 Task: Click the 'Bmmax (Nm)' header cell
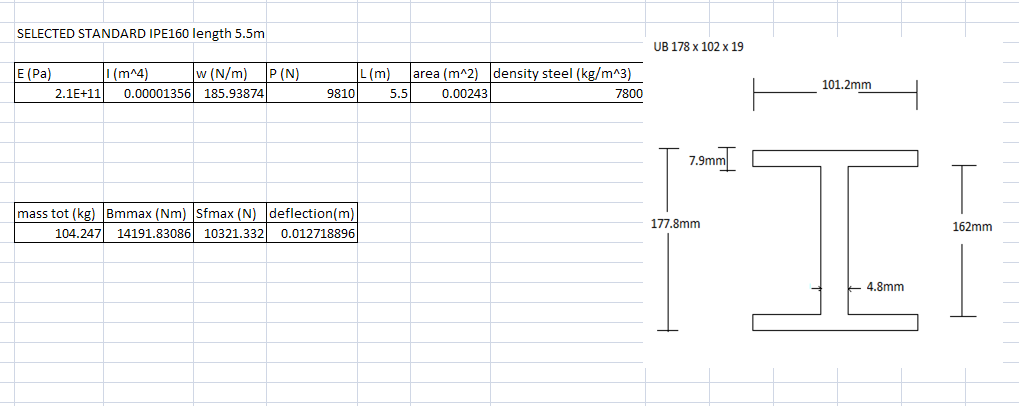[x=148, y=213]
